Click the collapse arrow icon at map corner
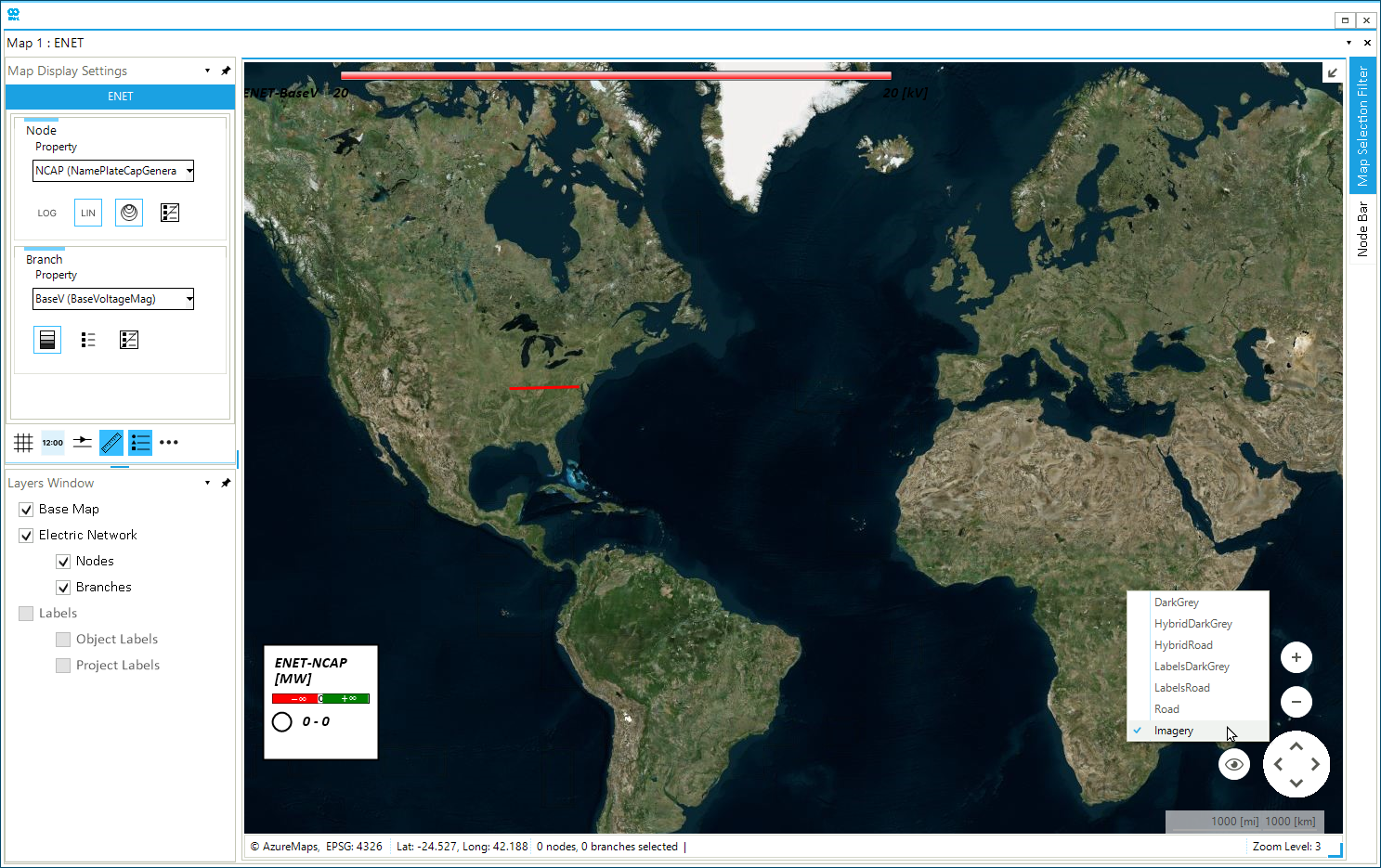 click(x=1333, y=72)
